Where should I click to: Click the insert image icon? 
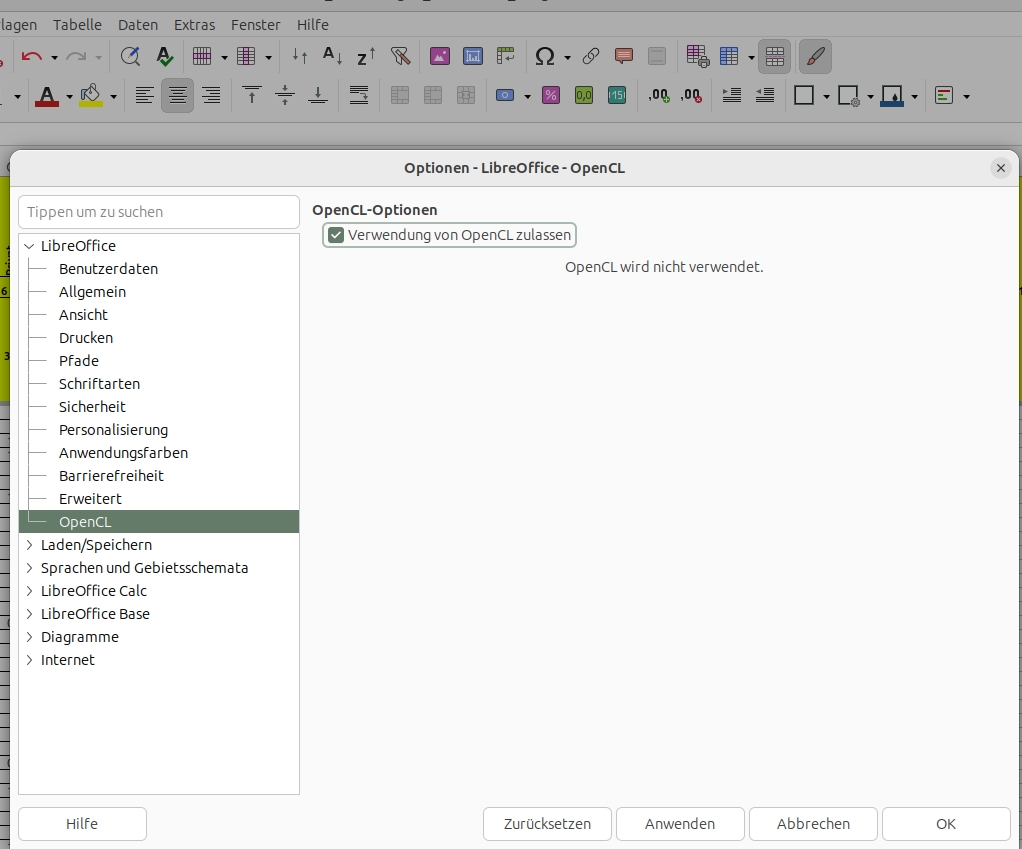(440, 56)
